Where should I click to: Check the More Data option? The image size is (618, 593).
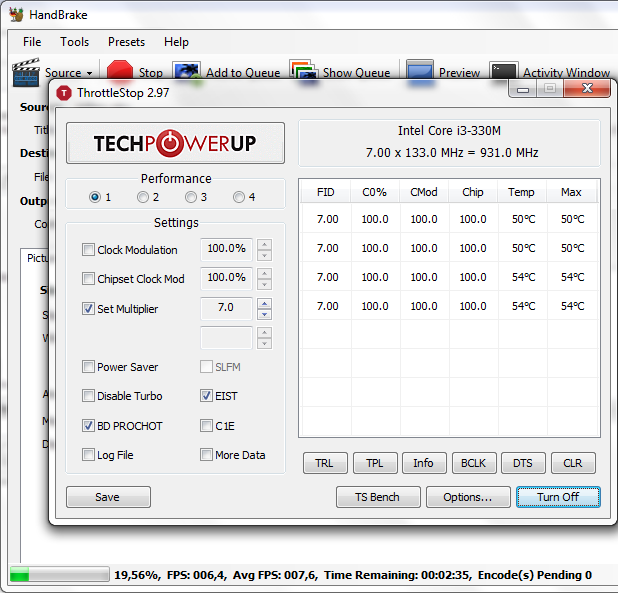pos(207,455)
